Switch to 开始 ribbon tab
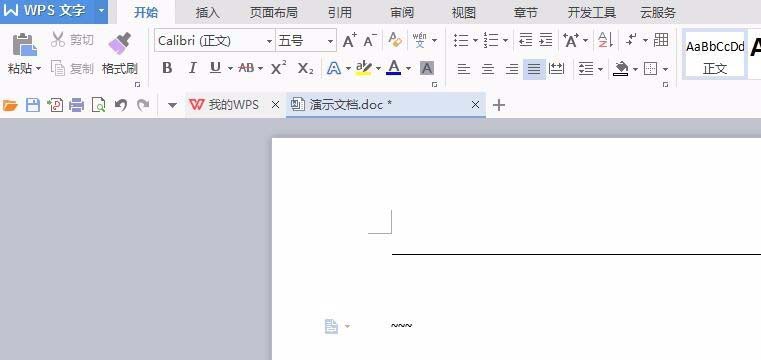This screenshot has width=761, height=360. (146, 12)
